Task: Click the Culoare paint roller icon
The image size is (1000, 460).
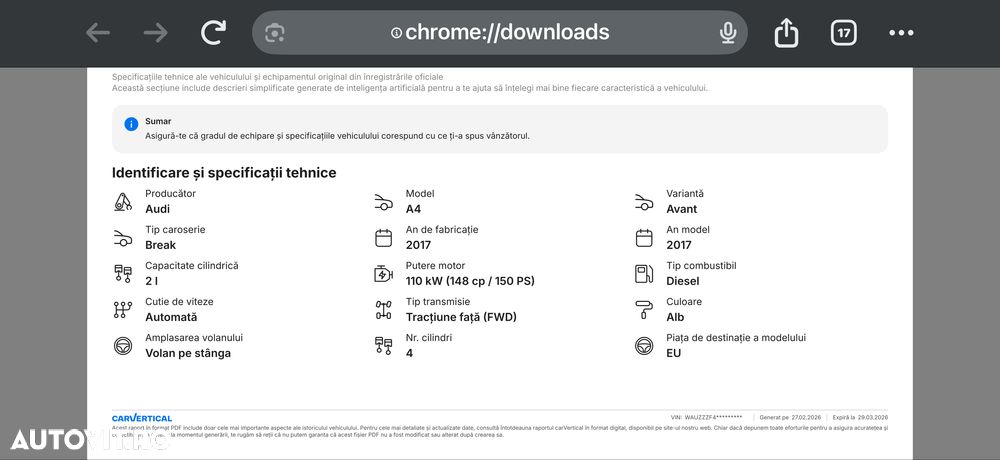Action: pos(644,309)
